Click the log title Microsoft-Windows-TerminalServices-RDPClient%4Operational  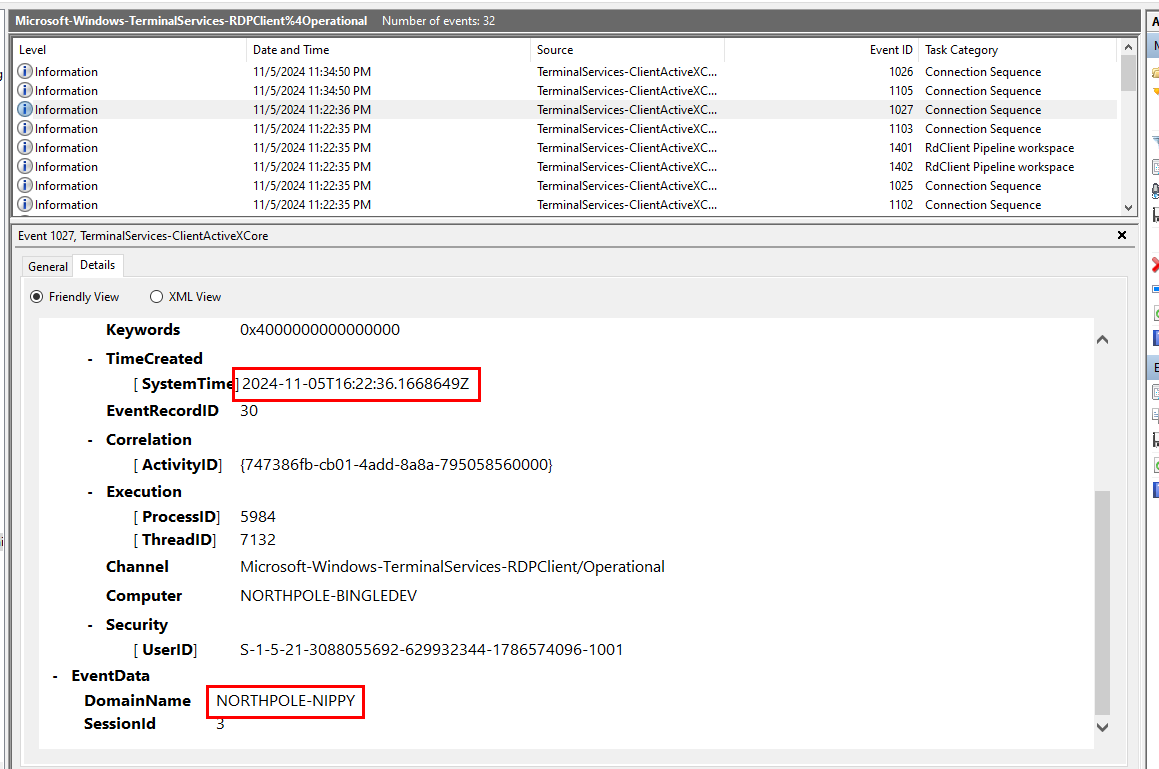coord(191,21)
